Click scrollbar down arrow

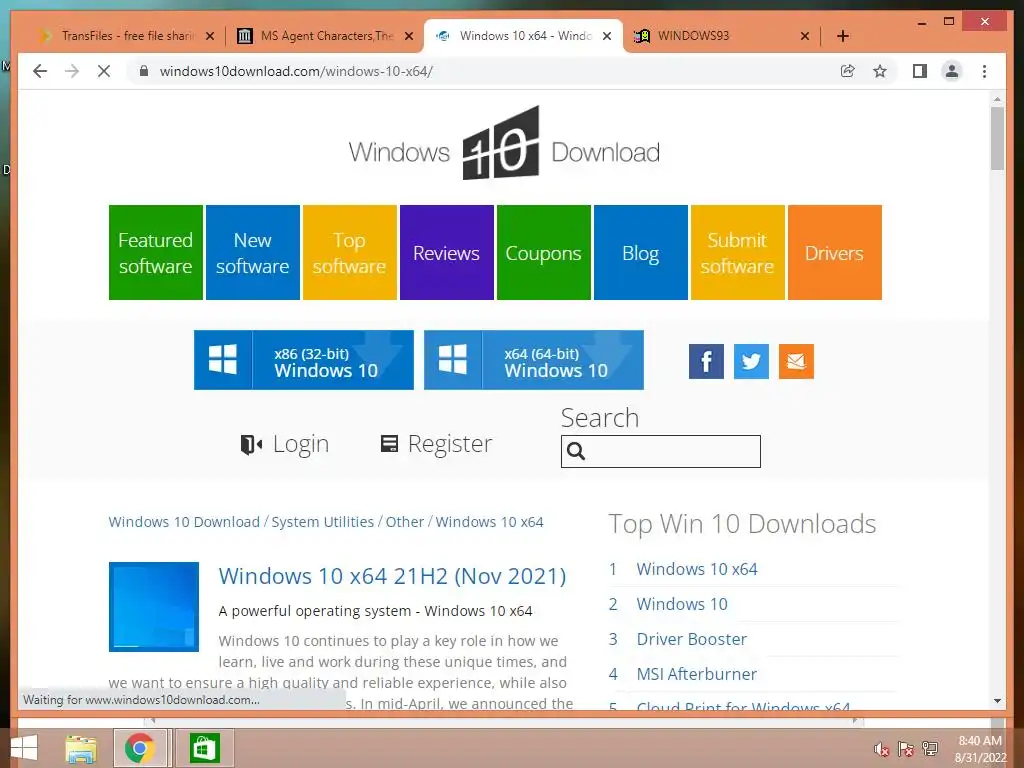997,701
